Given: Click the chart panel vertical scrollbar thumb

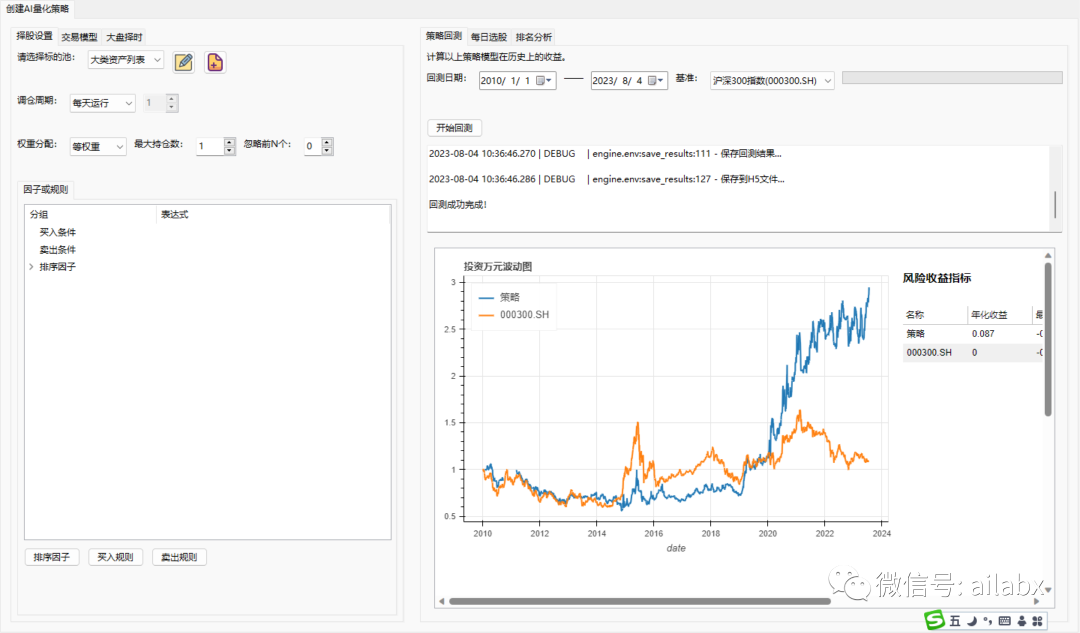Looking at the screenshot, I should [1048, 340].
